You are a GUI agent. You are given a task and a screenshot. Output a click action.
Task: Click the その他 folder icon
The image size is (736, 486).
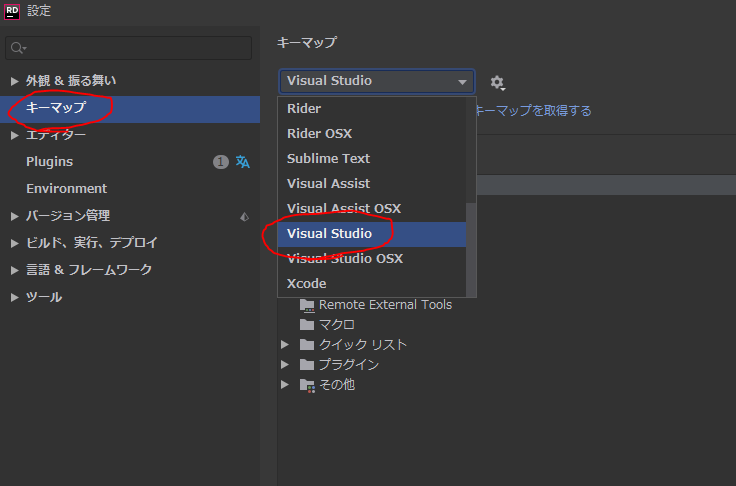pyautogui.click(x=307, y=385)
